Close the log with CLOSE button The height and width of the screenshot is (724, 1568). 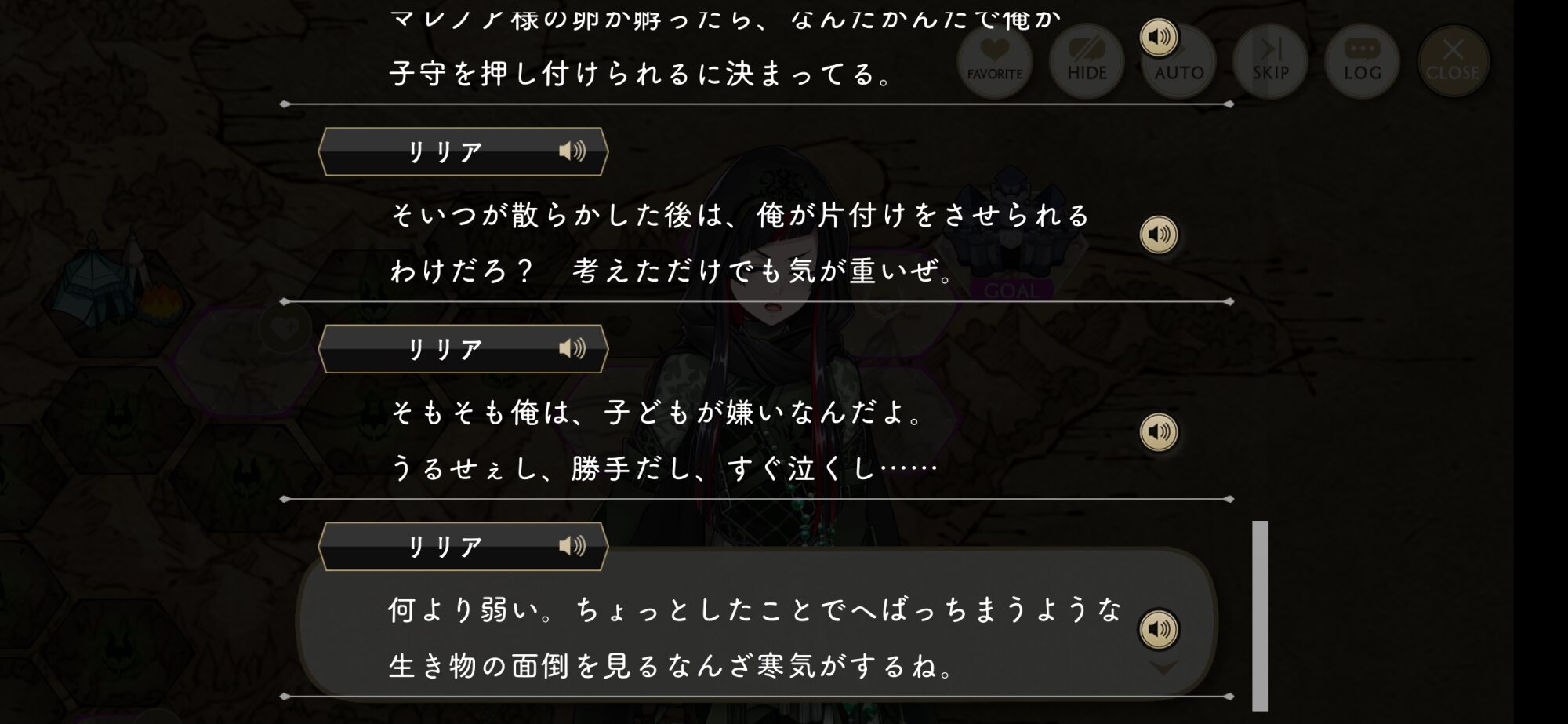pos(1453,61)
